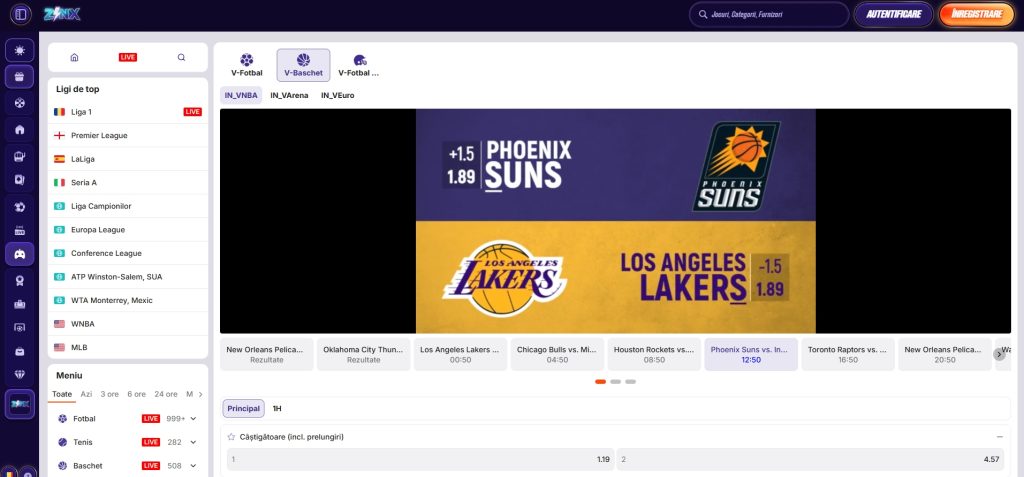The image size is (1024, 477).
Task: Open the award ribbon sidebar icon
Action: click(x=20, y=280)
